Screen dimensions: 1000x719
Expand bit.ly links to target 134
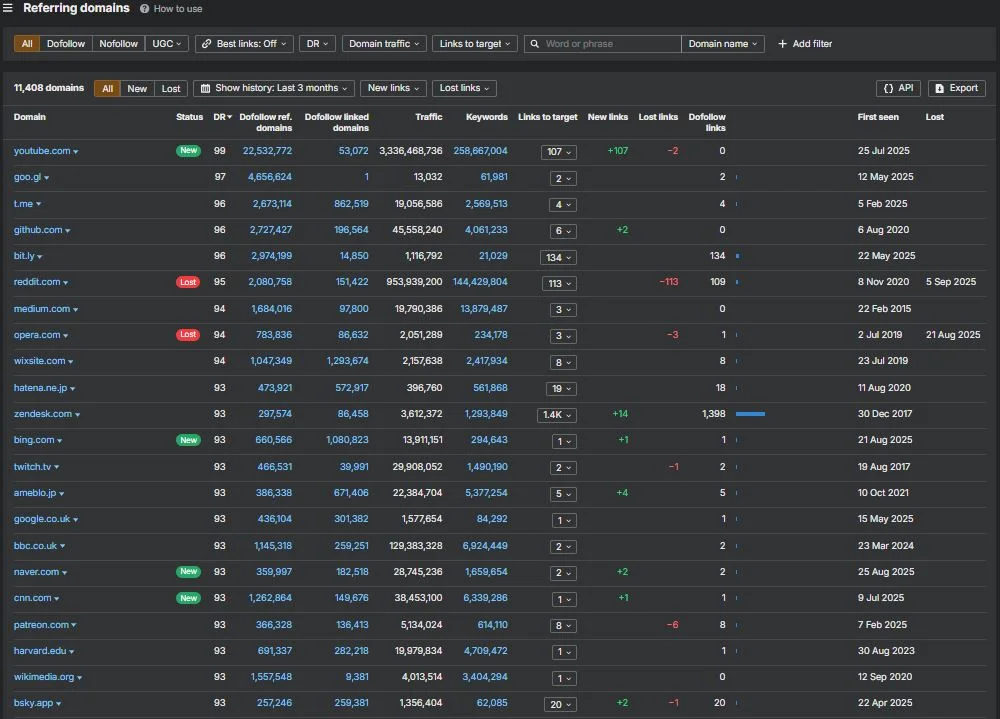[558, 257]
